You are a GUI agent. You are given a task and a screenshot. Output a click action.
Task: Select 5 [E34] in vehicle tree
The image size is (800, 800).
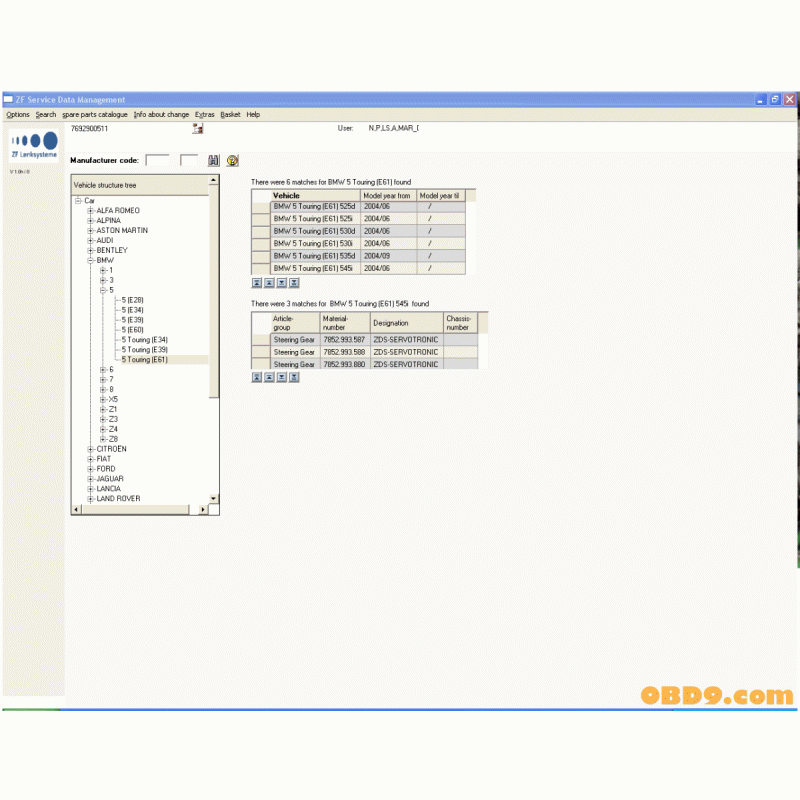[x=133, y=310]
